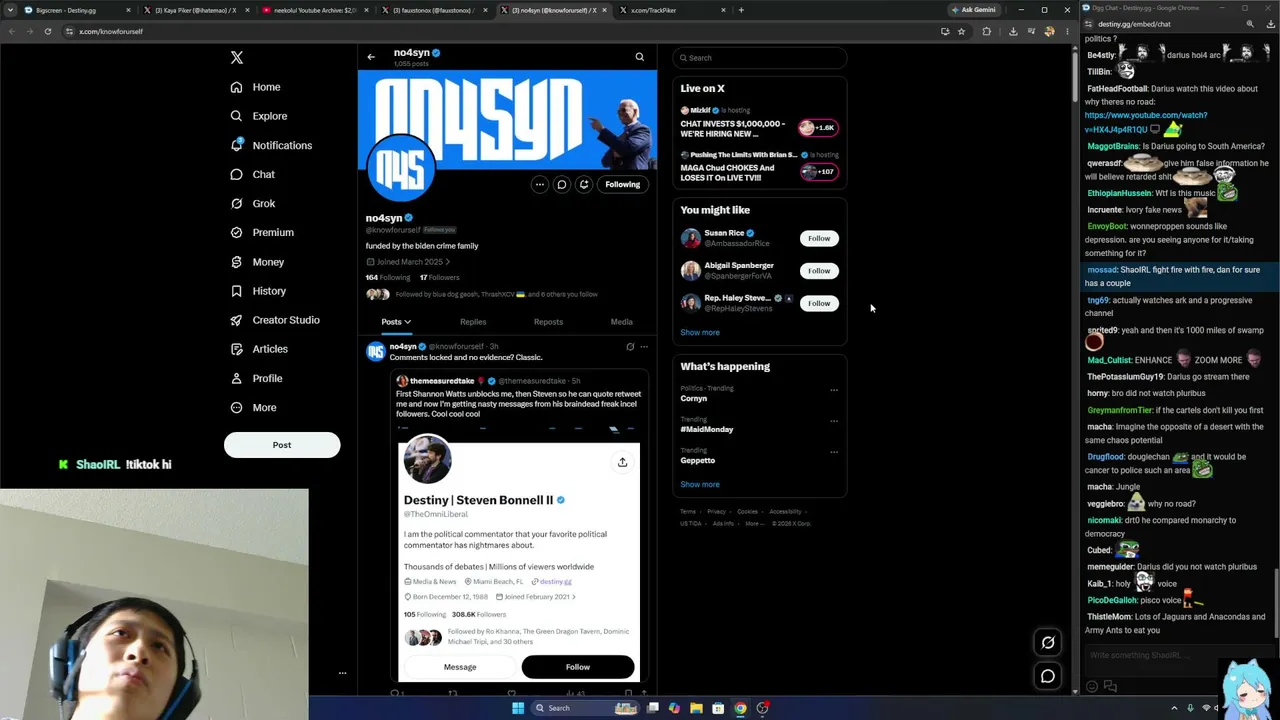This screenshot has width=1280, height=720.
Task: Click the Windows Start button
Action: click(518, 708)
